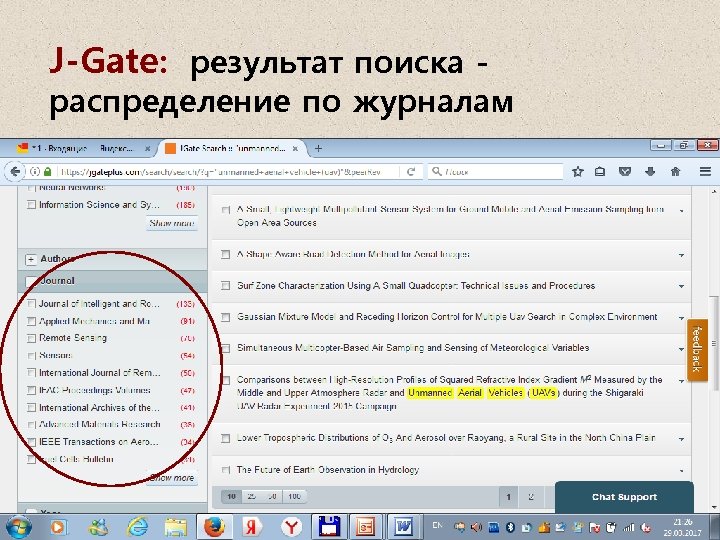This screenshot has height=540, width=720.
Task: Show 25 results per page
Action: pyautogui.click(x=251, y=496)
